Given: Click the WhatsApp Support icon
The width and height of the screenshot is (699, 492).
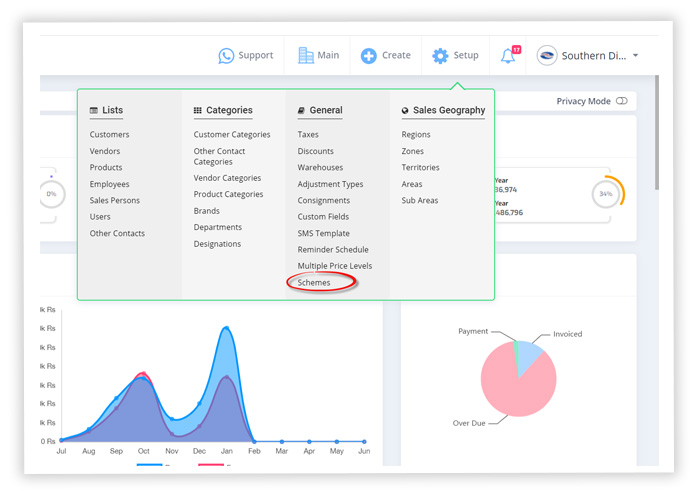Looking at the screenshot, I should 226,56.
